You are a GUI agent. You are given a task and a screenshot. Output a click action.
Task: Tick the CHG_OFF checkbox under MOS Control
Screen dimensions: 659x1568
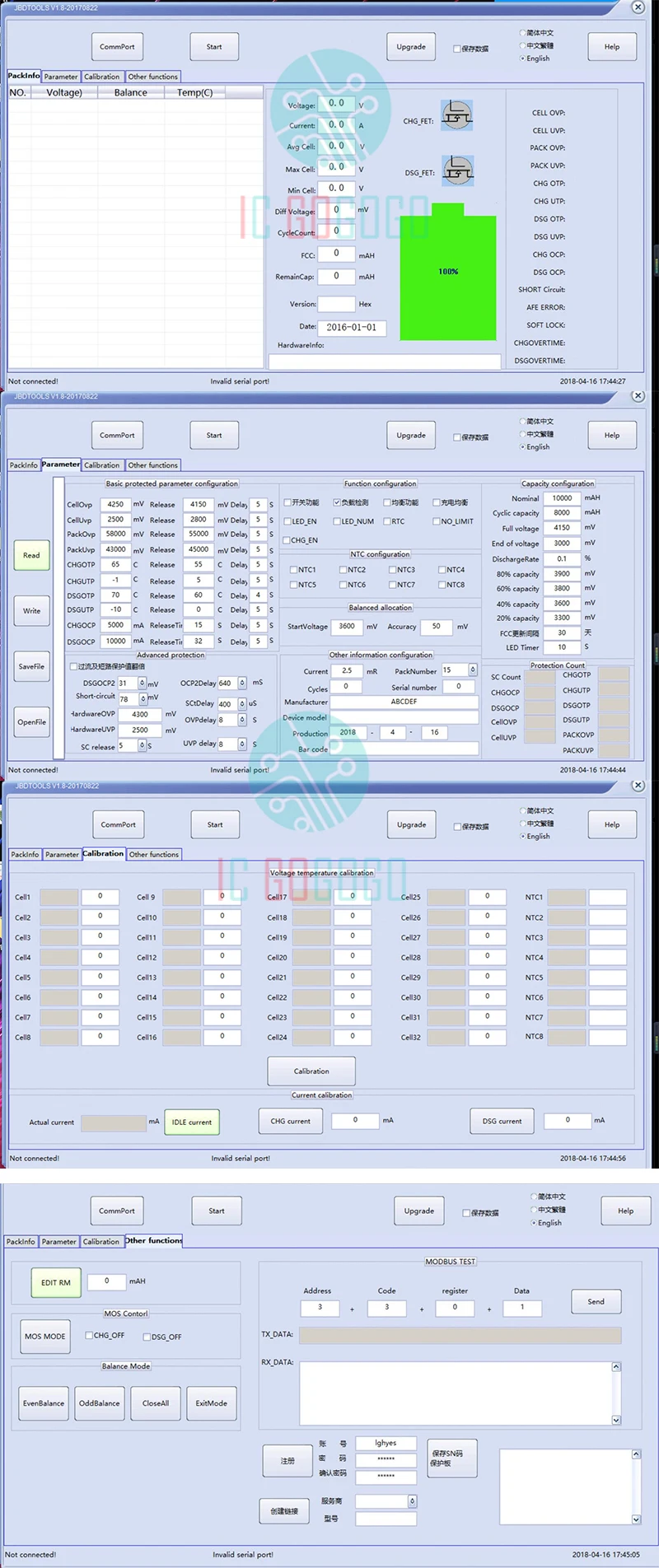click(90, 1335)
